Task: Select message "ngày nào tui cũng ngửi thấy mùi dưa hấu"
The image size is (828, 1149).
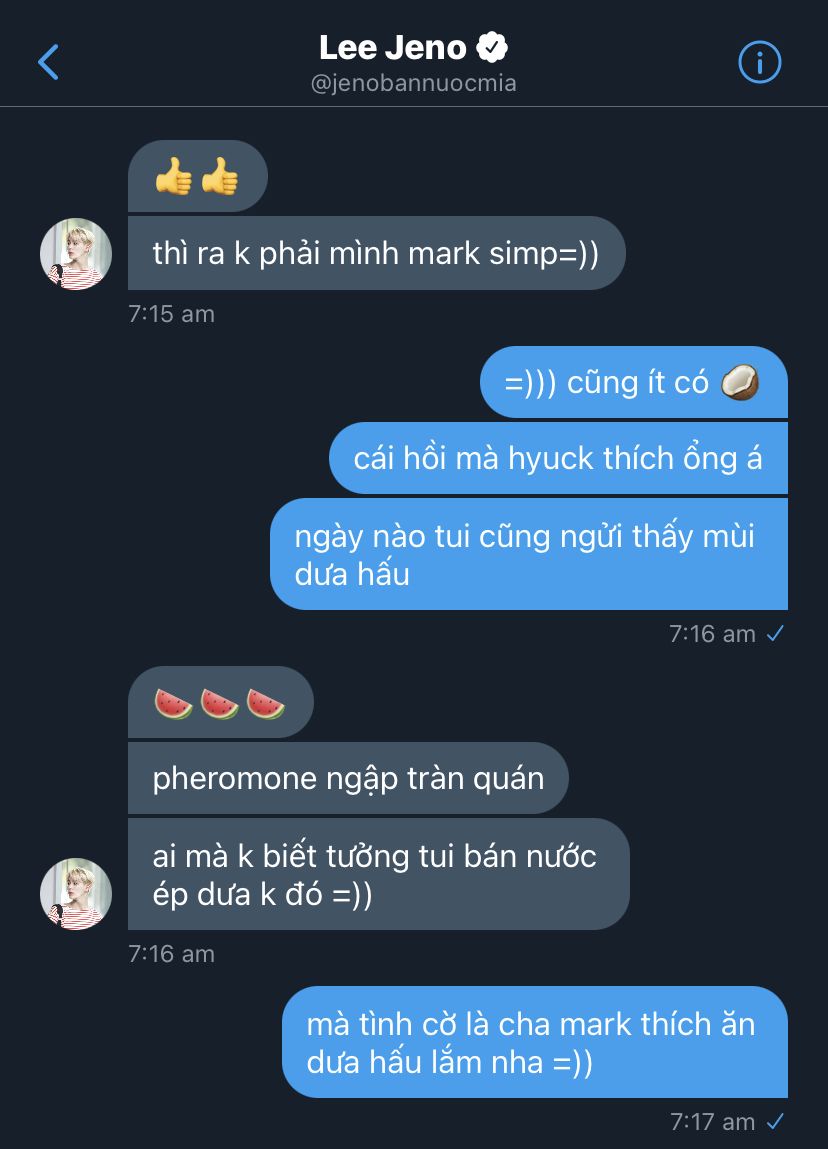Action: tap(529, 554)
